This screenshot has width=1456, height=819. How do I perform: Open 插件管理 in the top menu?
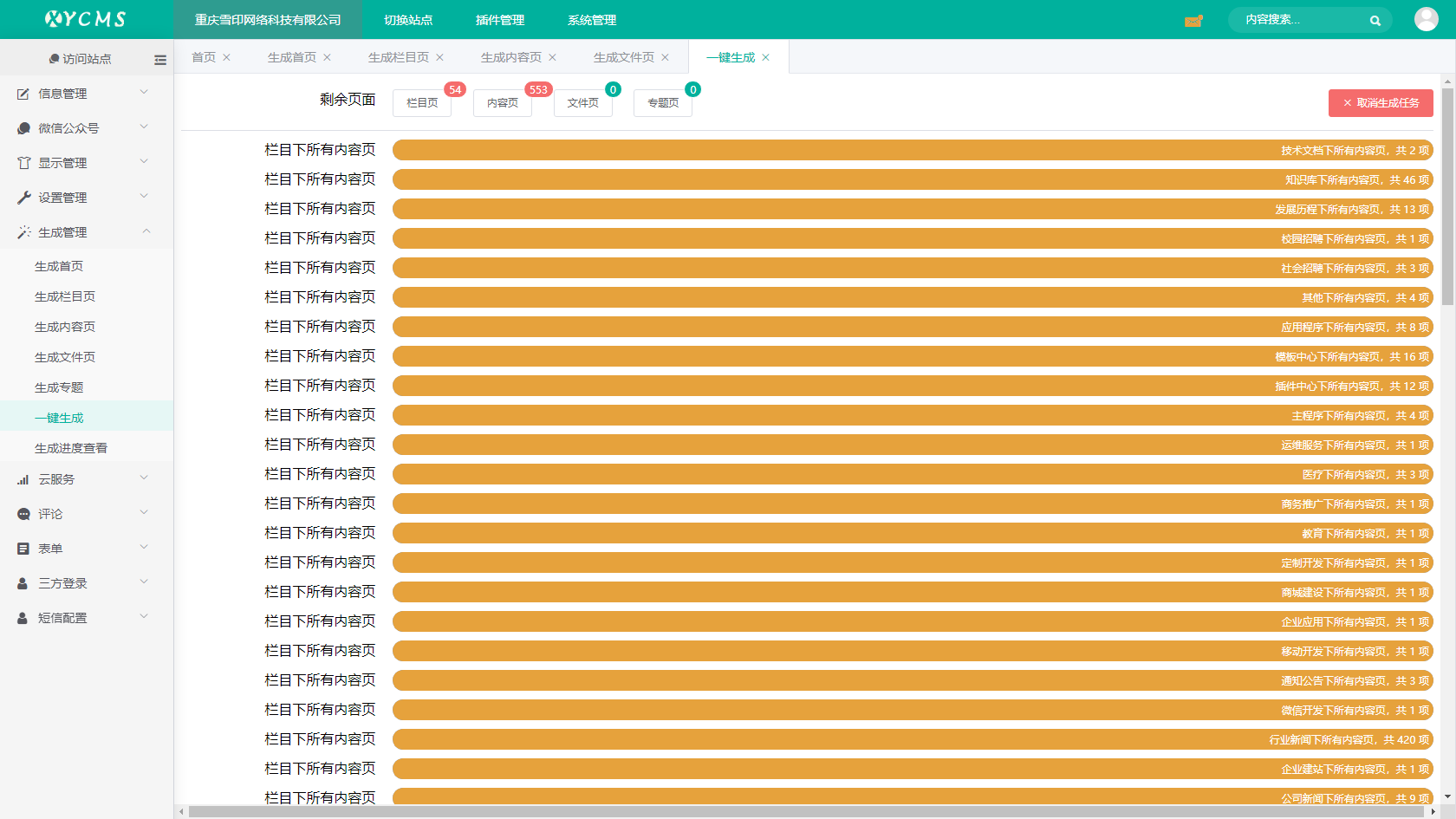[x=500, y=20]
